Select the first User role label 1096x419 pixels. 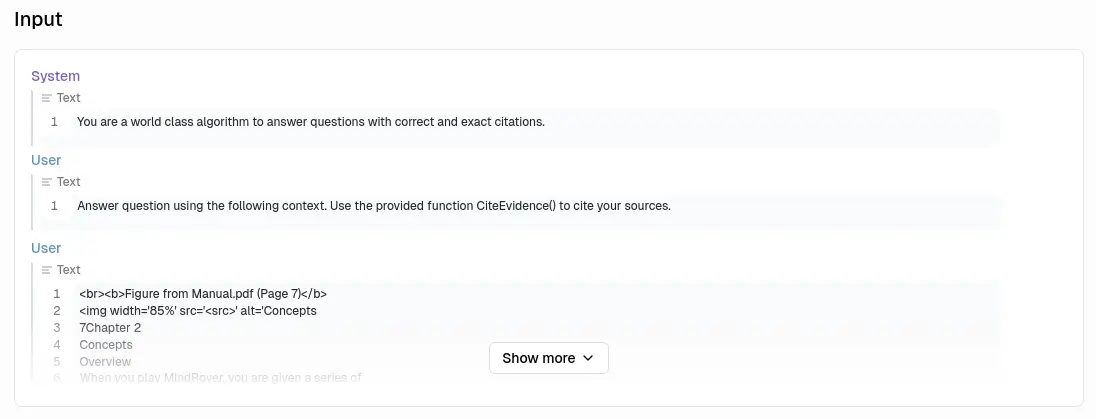click(46, 160)
